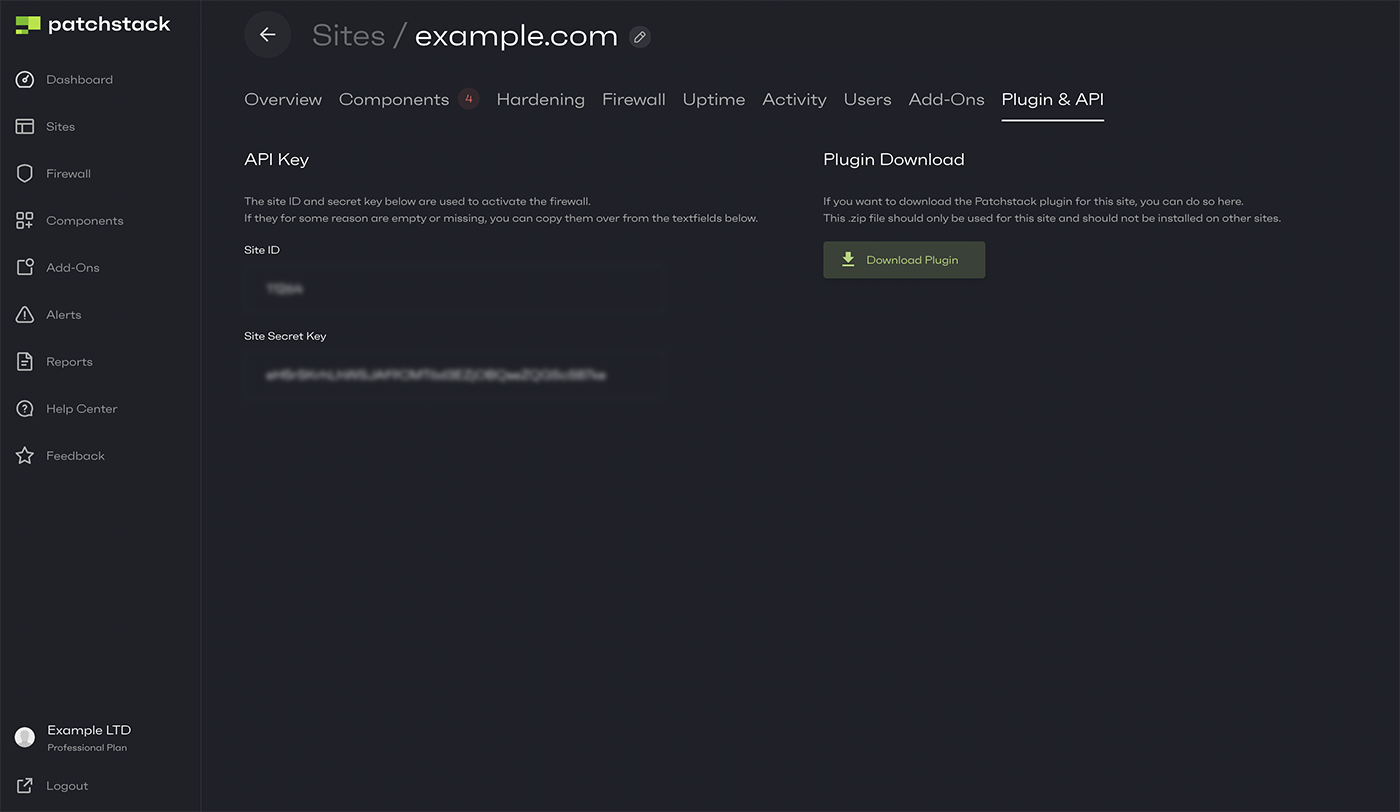Viewport: 1400px width, 812px height.
Task: Open Dashboard from the sidebar
Action: 79,80
